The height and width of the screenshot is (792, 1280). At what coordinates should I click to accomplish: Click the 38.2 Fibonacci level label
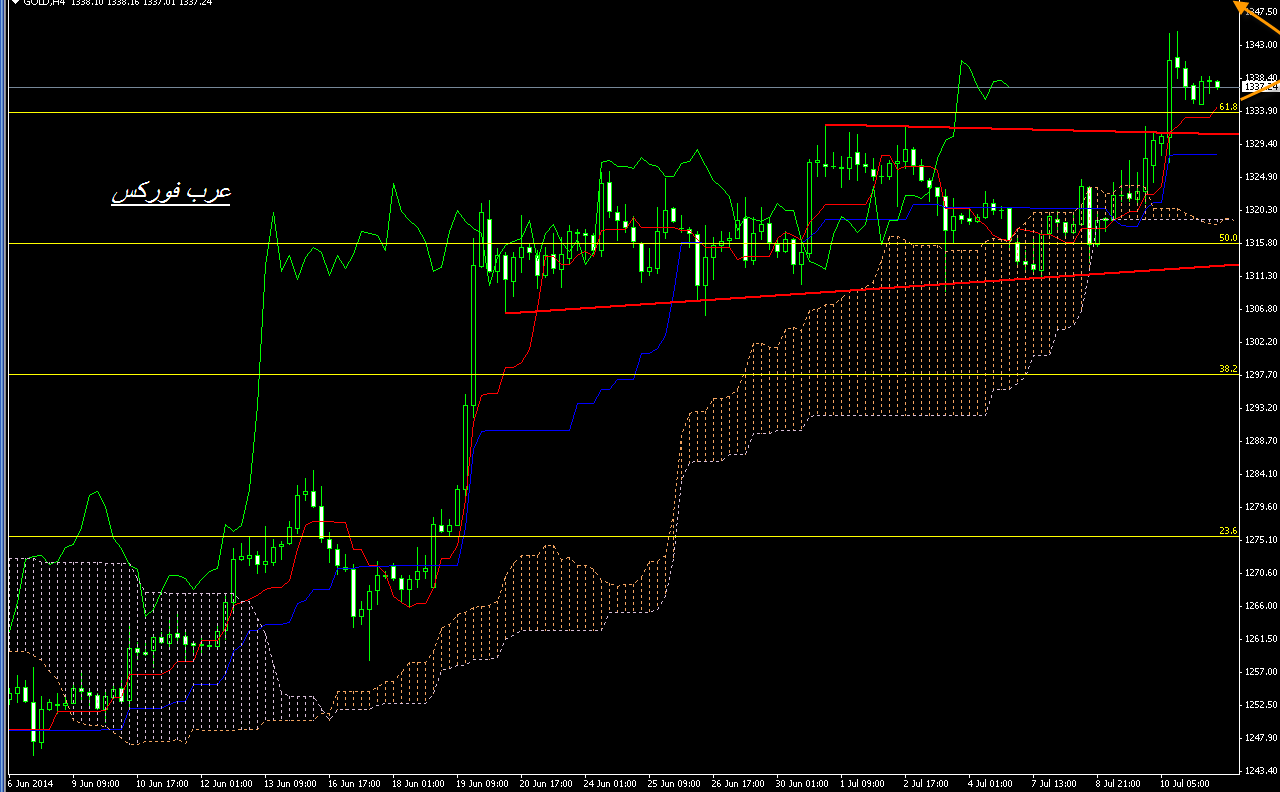[1228, 369]
